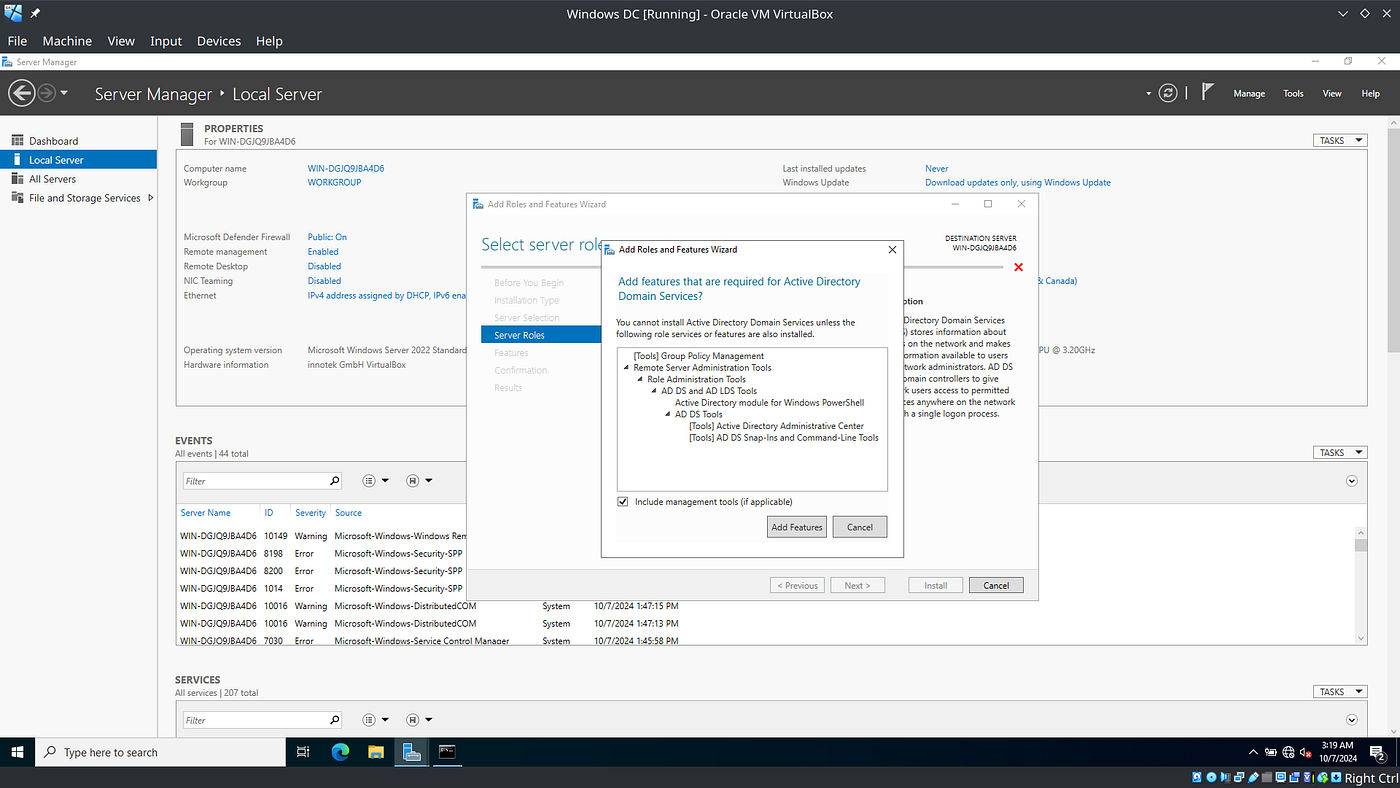1400x788 pixels.
Task: Toggle Include management tools checkbox
Action: coord(623,502)
